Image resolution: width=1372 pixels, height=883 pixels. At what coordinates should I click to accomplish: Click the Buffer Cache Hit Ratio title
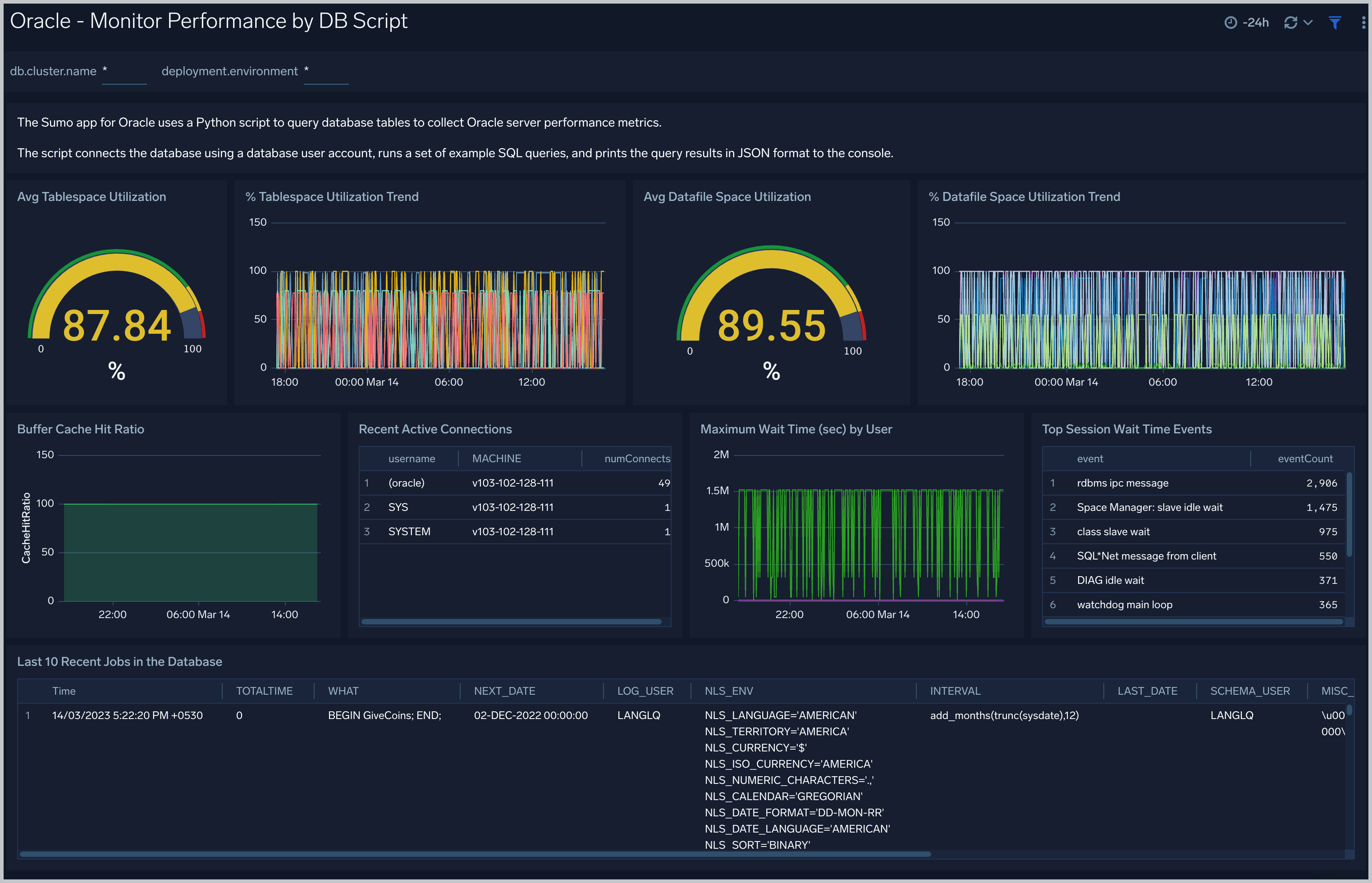tap(80, 429)
